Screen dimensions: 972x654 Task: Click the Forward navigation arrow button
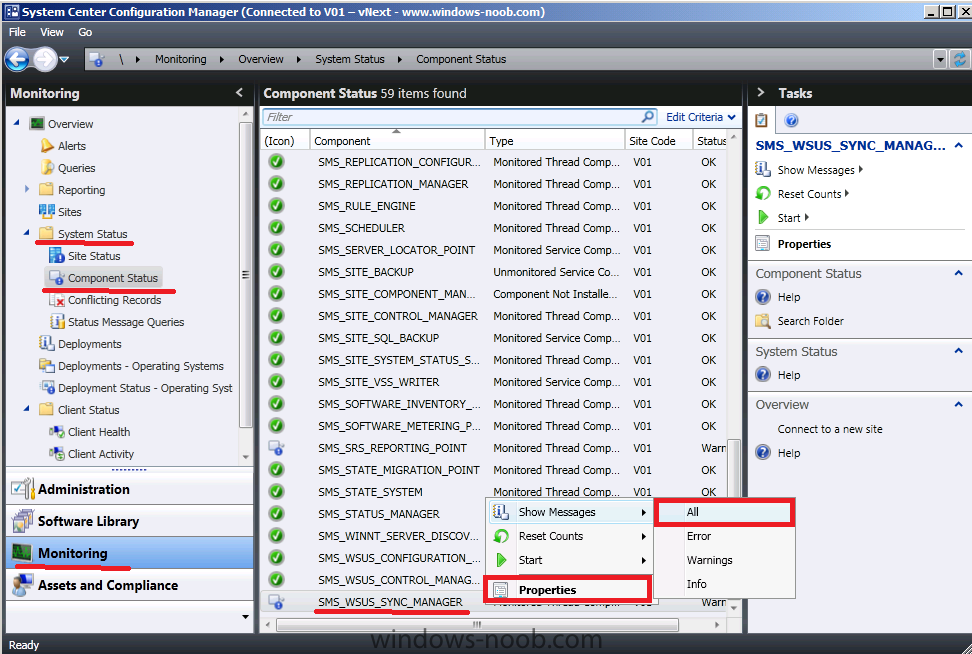click(44, 60)
